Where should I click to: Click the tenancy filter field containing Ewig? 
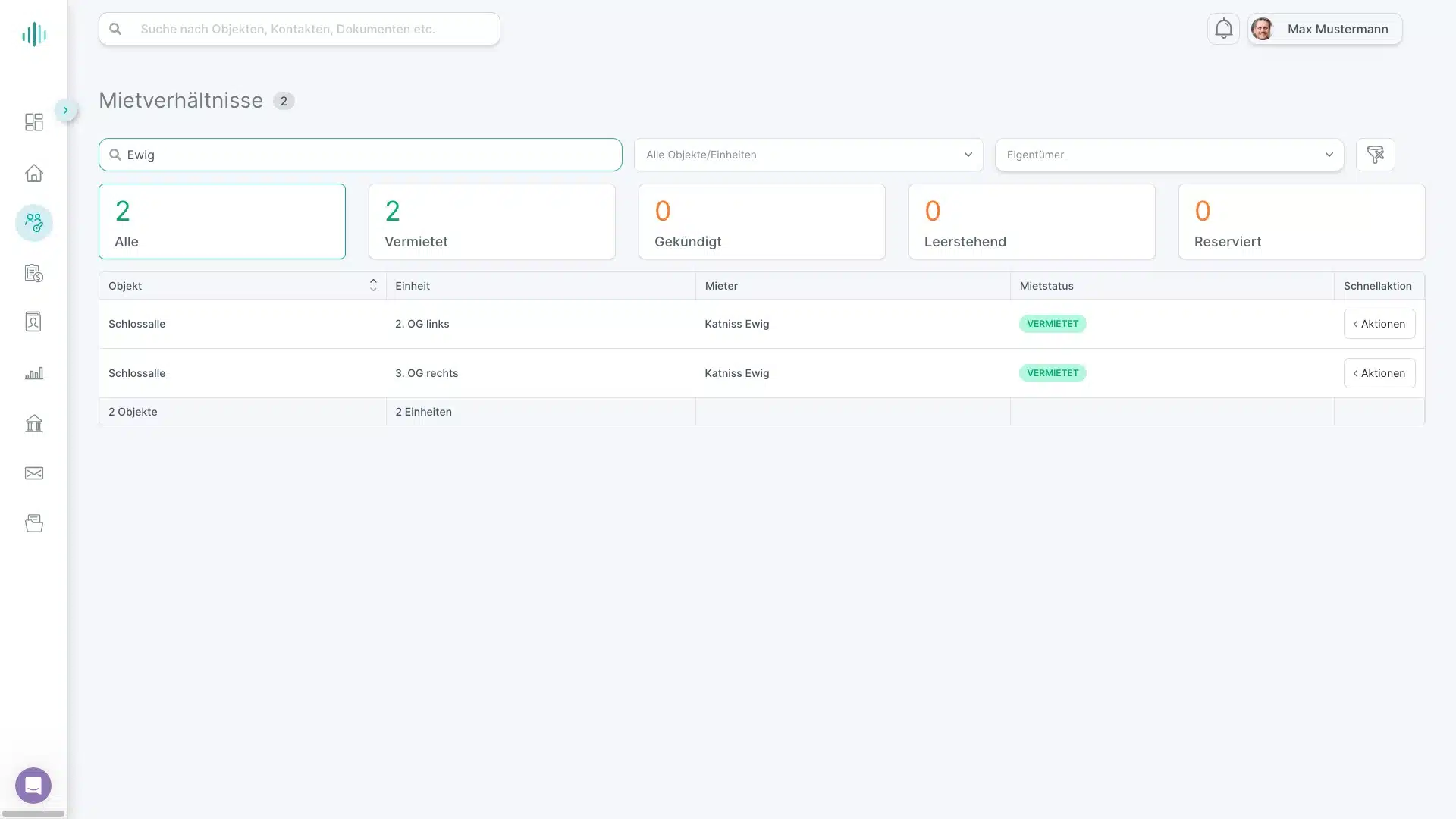click(x=360, y=155)
